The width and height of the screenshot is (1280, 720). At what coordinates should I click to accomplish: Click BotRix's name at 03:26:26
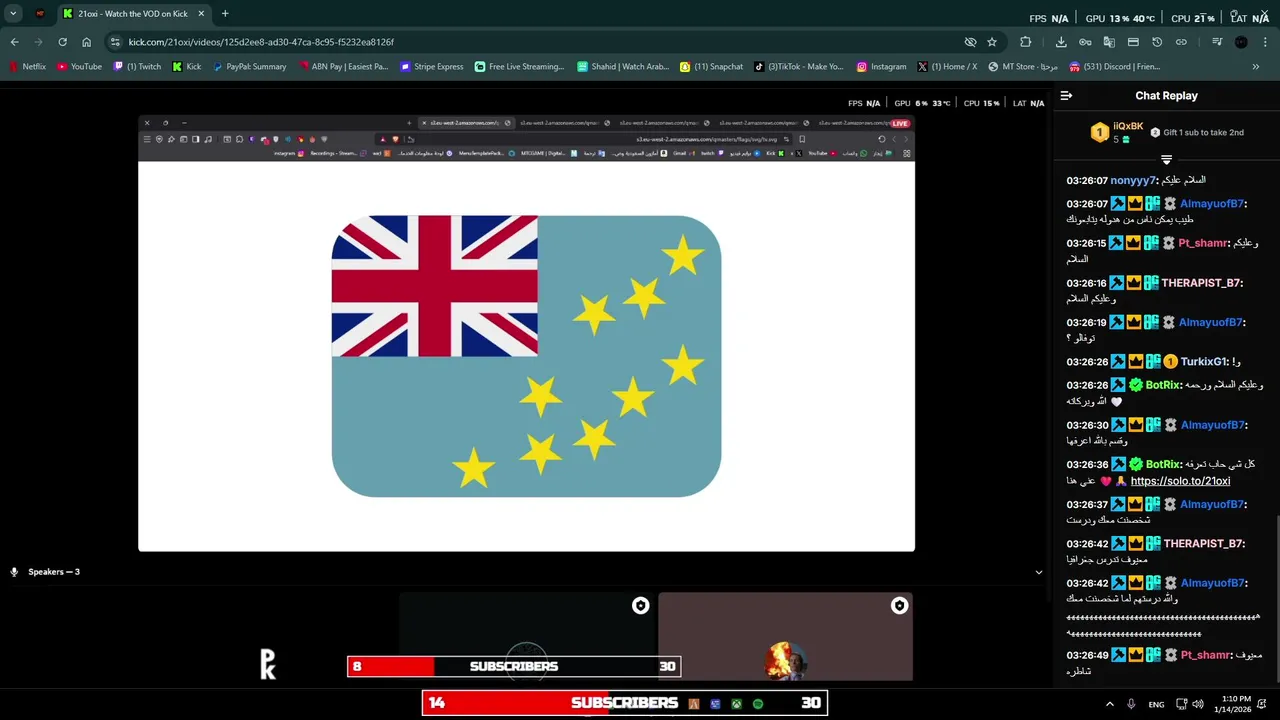1163,385
